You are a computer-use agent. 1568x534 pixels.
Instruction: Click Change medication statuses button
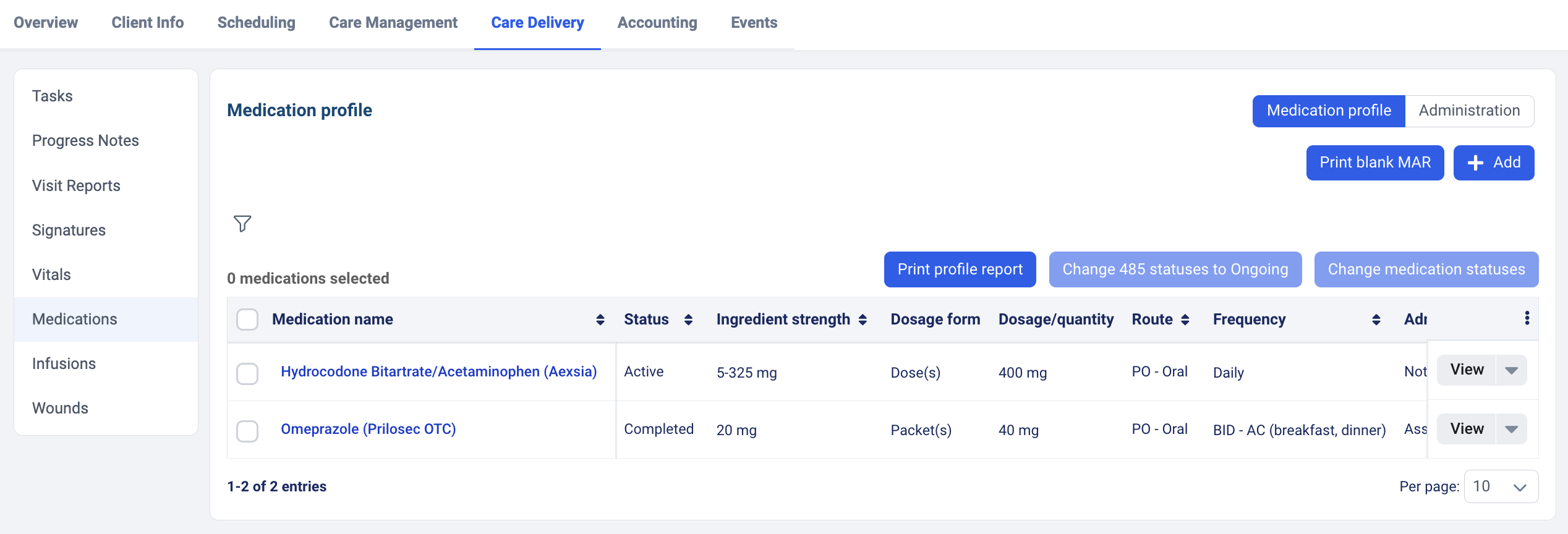(x=1426, y=269)
